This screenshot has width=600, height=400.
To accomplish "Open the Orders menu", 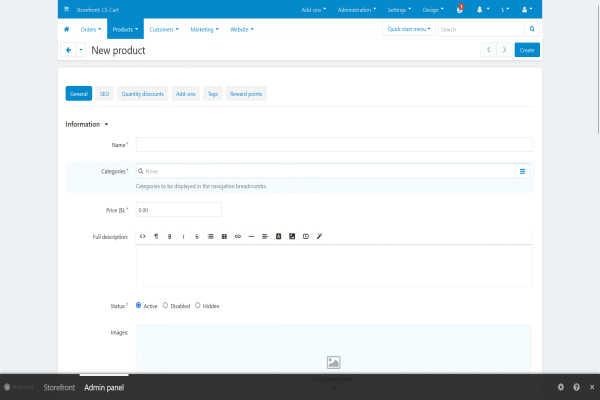I will 91,29.
